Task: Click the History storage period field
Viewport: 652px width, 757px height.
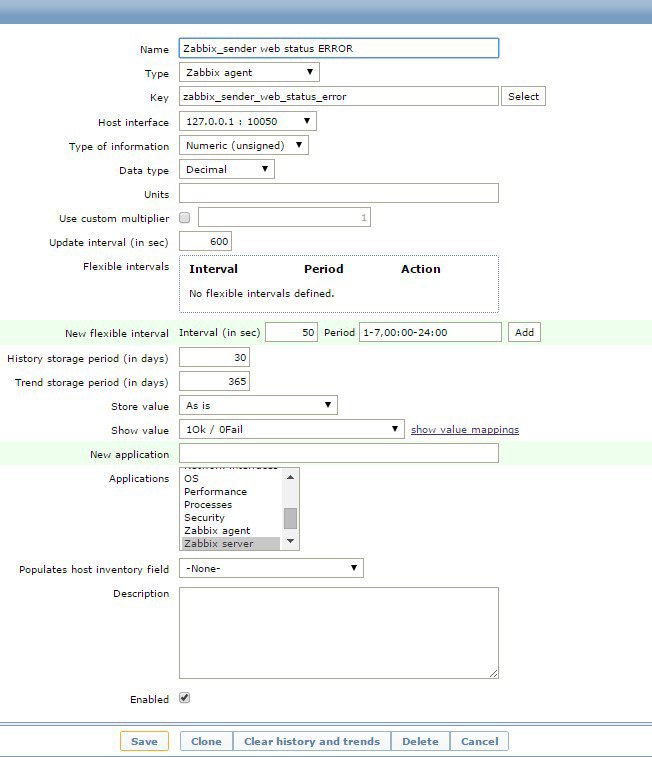Action: (x=214, y=357)
